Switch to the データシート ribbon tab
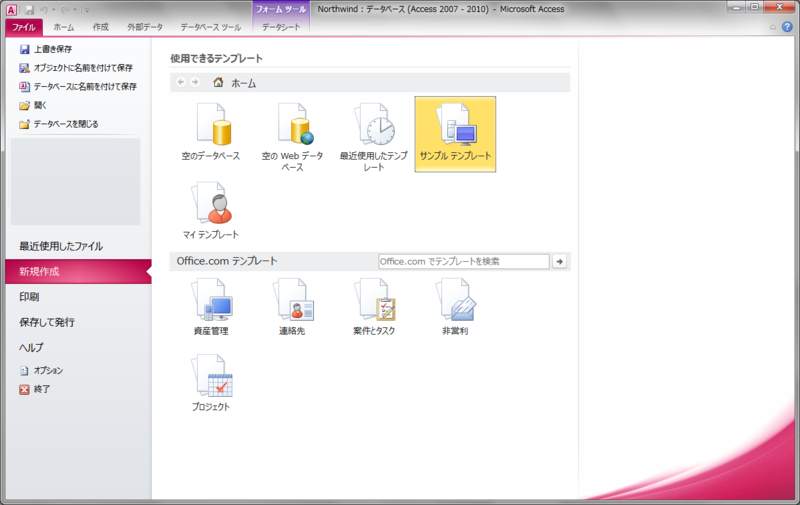Screen dimensions: 800x505 [x=281, y=27]
